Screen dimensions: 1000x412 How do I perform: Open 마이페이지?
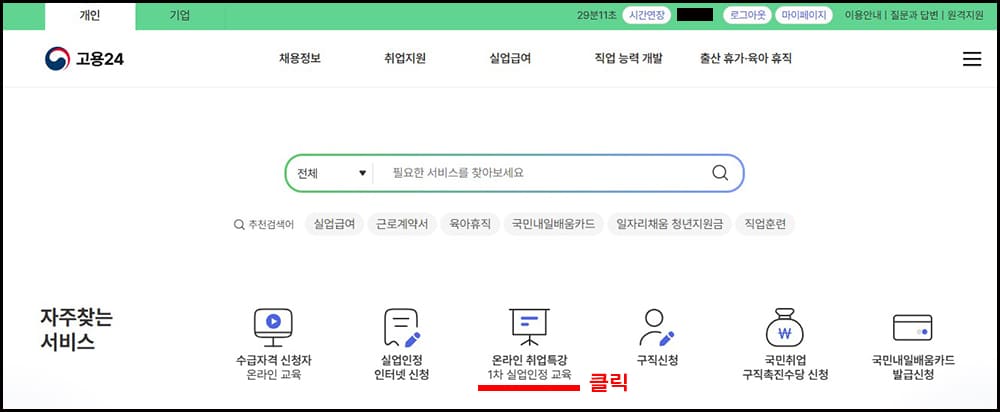pos(804,15)
